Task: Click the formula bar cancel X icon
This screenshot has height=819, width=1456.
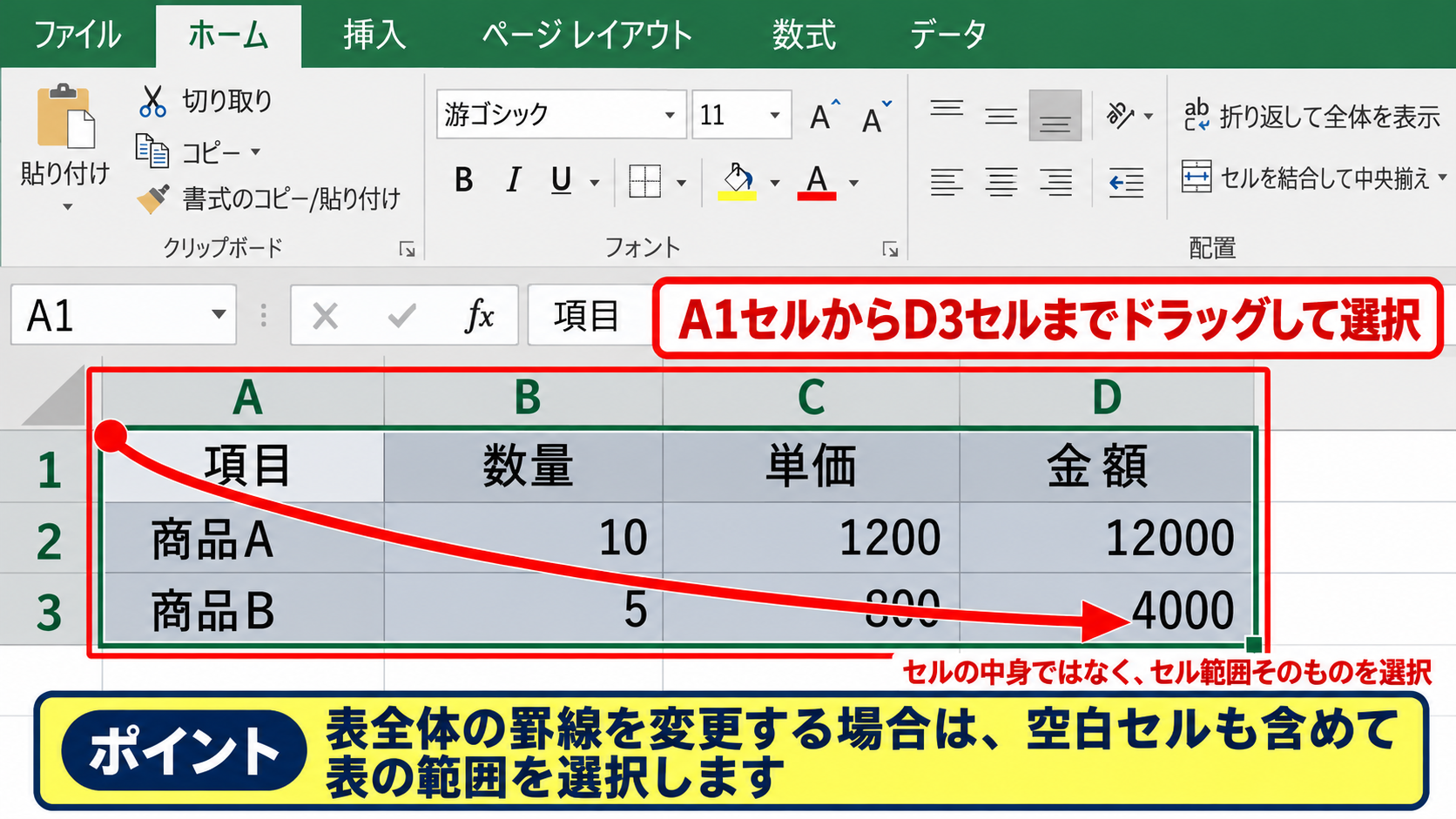Action: point(325,316)
